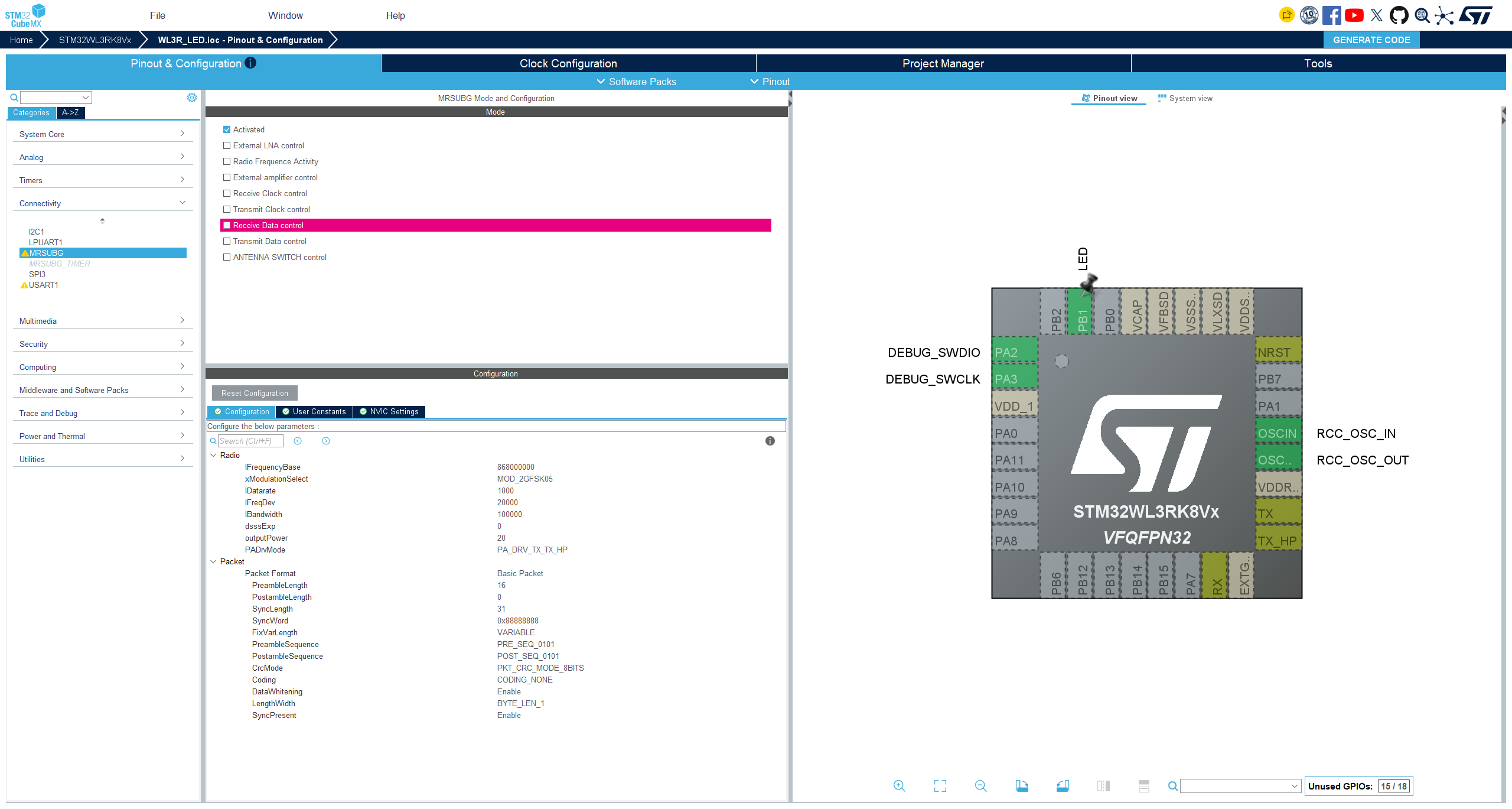Go to previous parameter search result
Viewport: 1512px width, 809px height.
coord(298,441)
